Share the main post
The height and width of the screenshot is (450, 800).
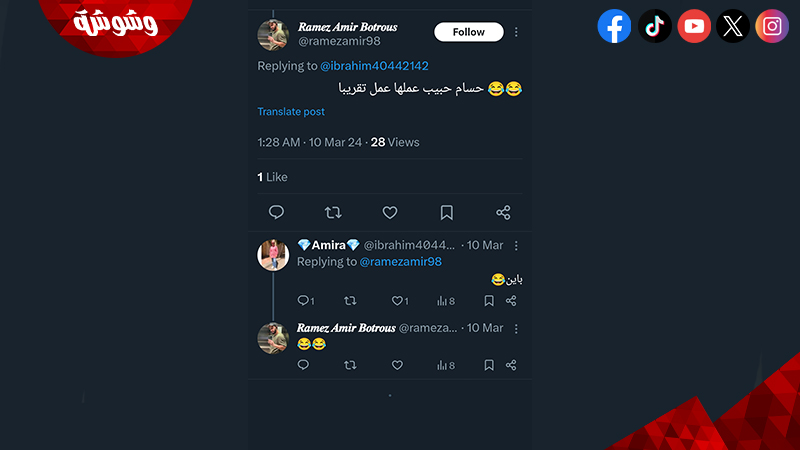503,212
